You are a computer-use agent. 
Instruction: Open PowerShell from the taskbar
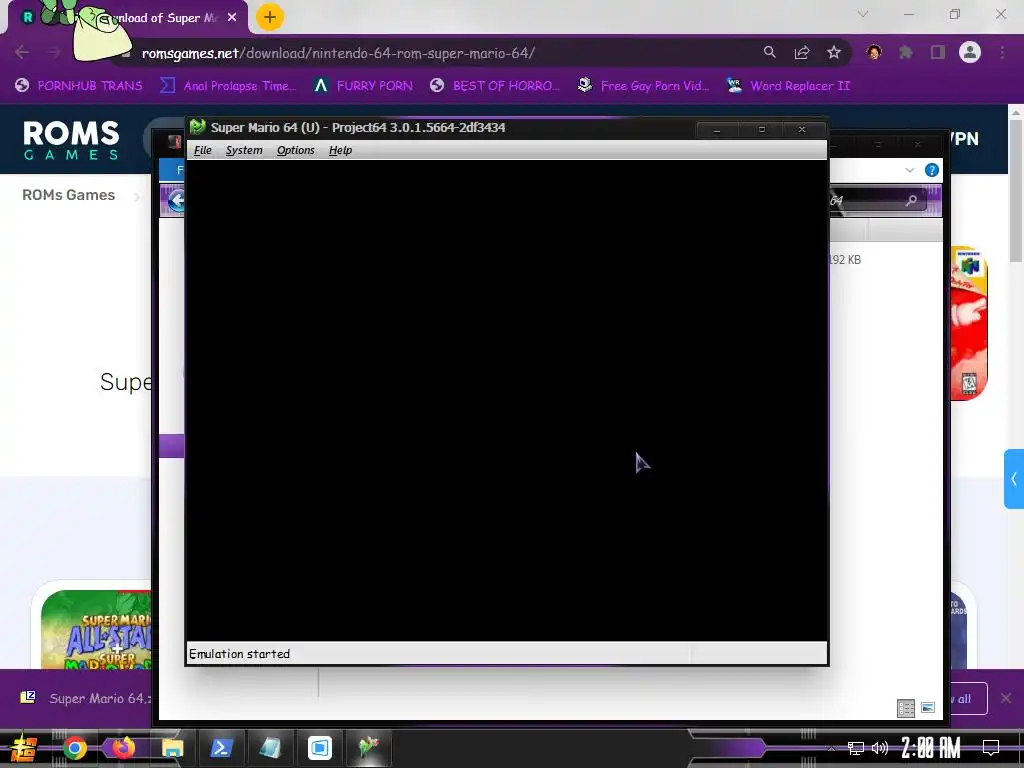(221, 748)
